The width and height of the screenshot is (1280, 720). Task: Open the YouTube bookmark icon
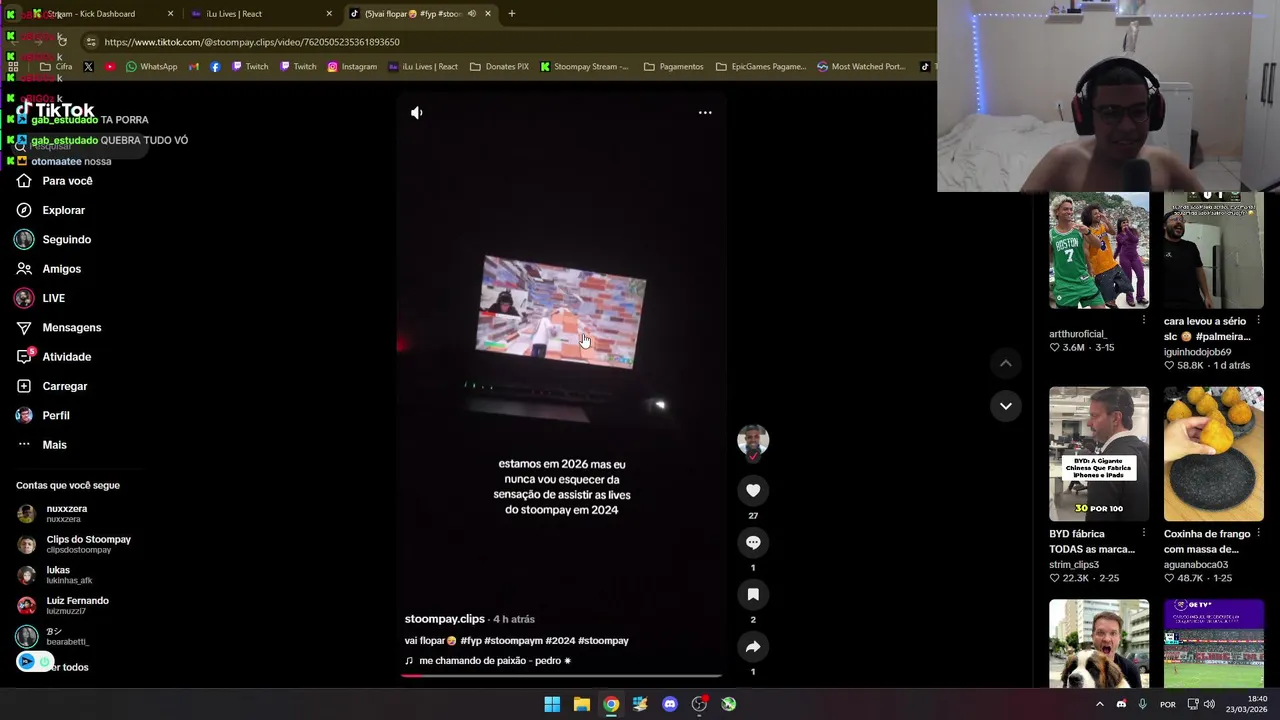click(x=110, y=67)
